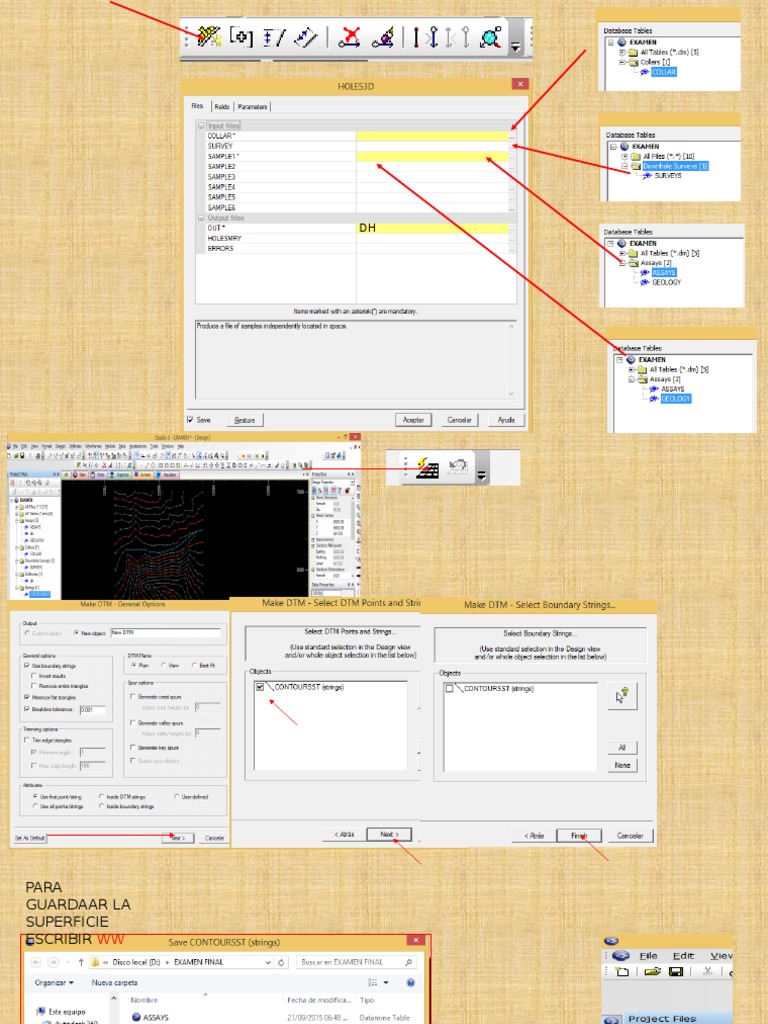Toggle the Save checkbox in HOLES3D dialog
The width and height of the screenshot is (768, 1024).
[191, 420]
